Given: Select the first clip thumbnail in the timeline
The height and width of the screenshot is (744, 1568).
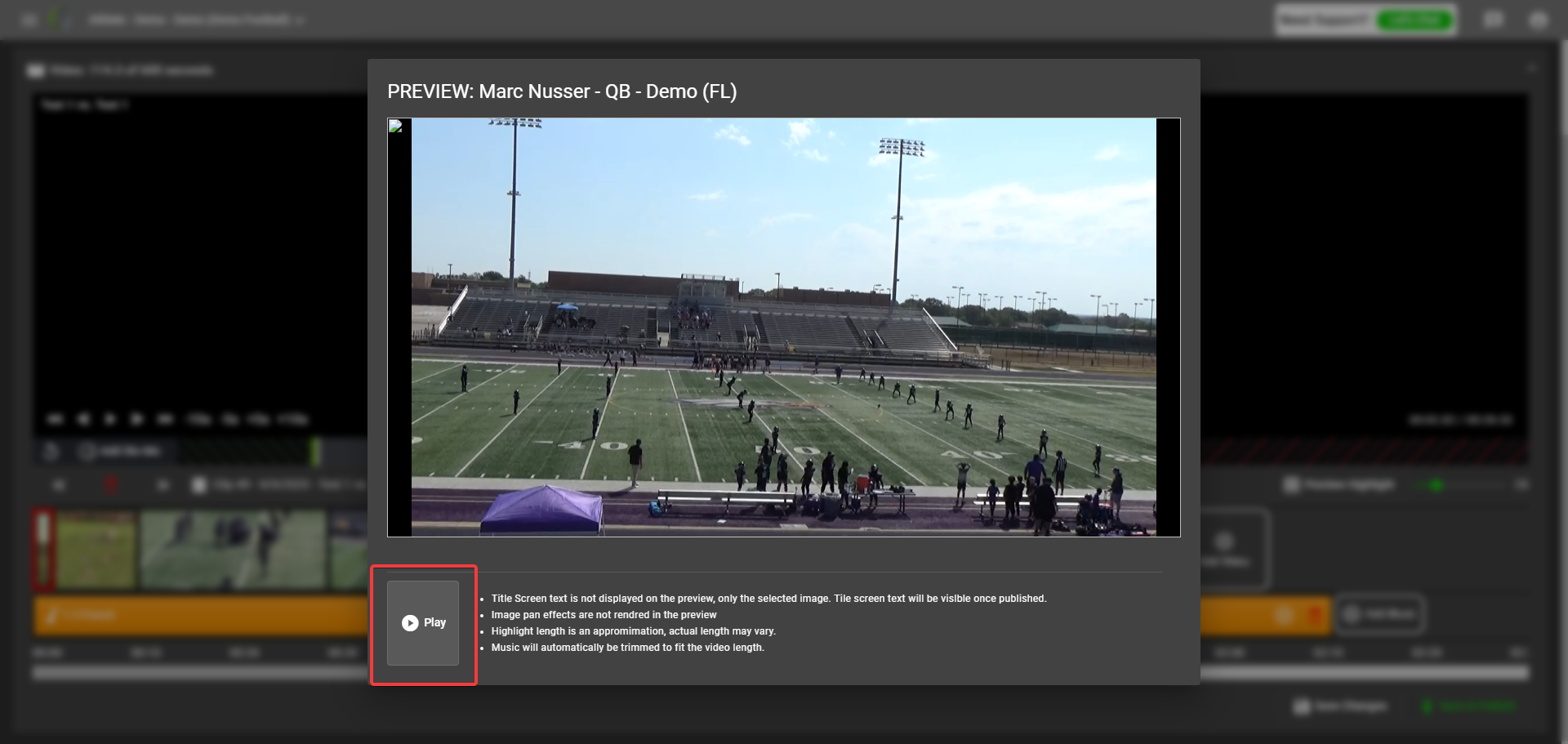Looking at the screenshot, I should tap(96, 550).
